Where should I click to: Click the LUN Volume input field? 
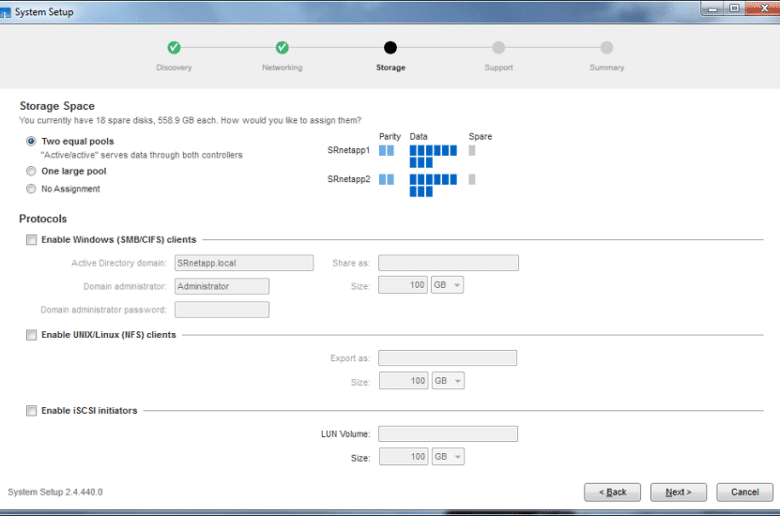[448, 434]
